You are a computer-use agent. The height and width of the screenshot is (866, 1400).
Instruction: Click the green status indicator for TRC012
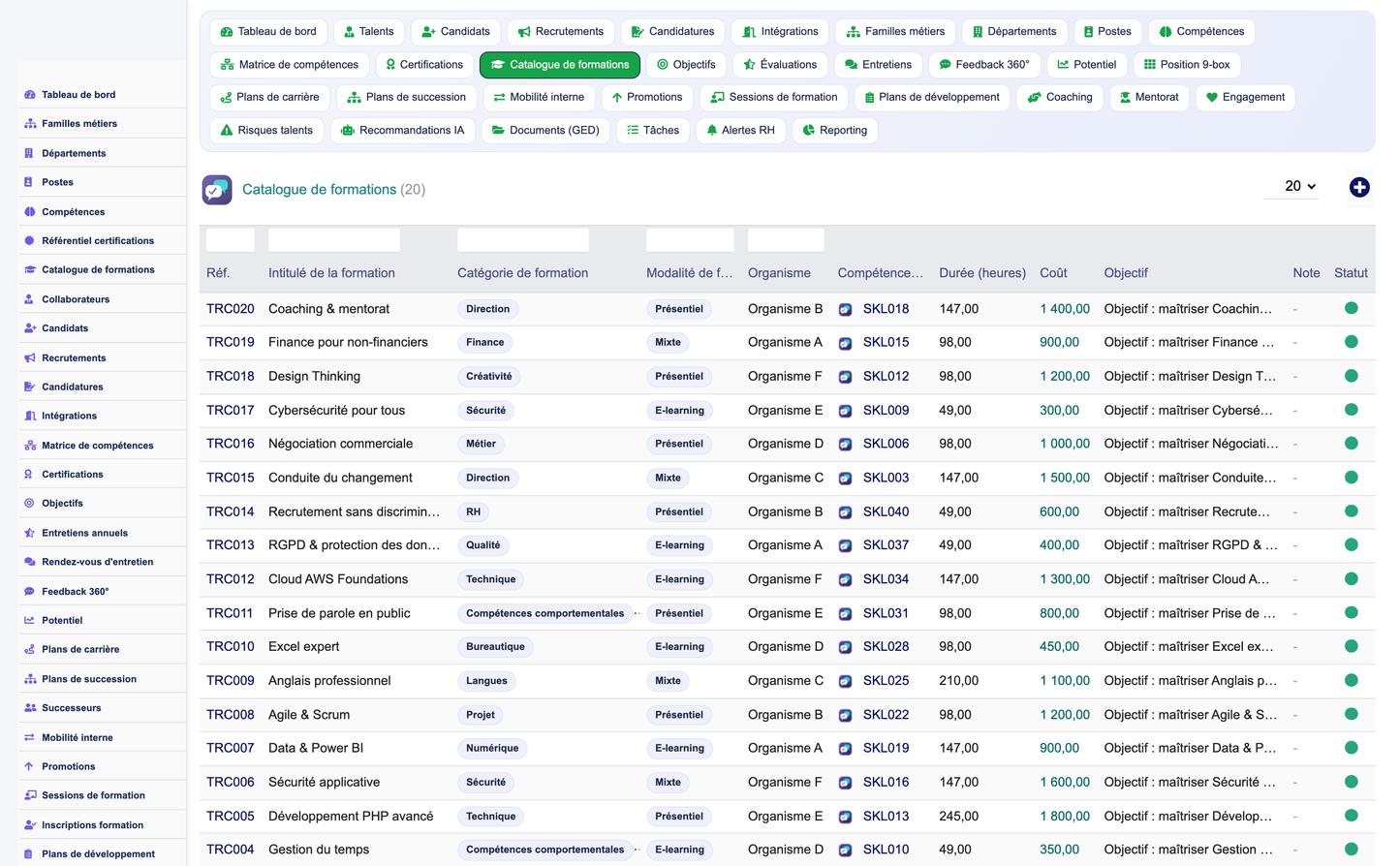(x=1351, y=578)
